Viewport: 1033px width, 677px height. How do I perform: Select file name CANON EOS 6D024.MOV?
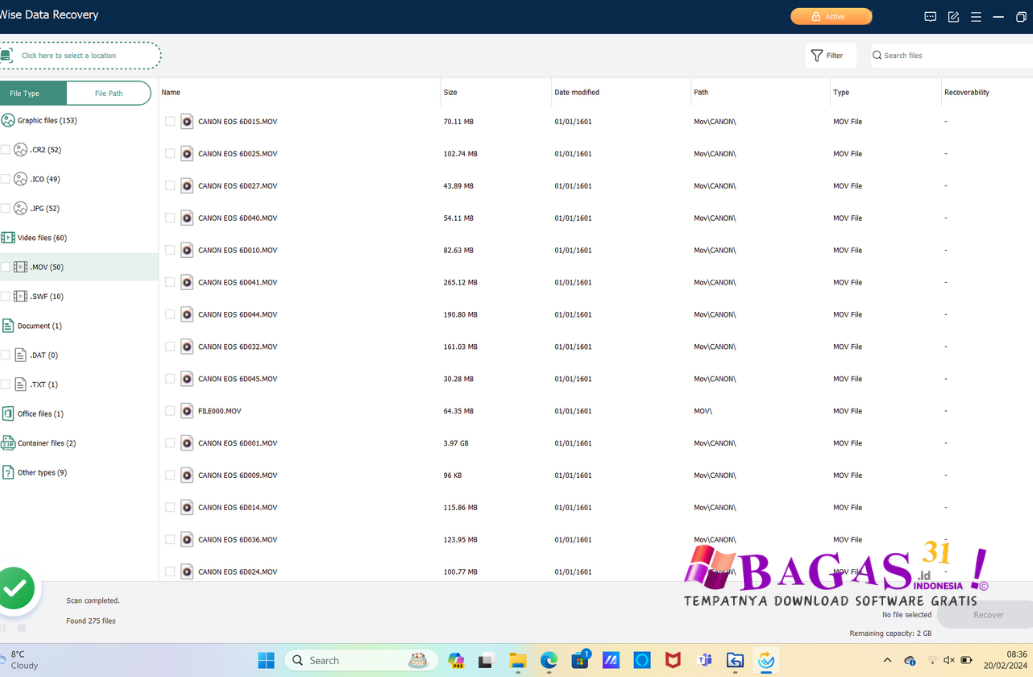238,572
